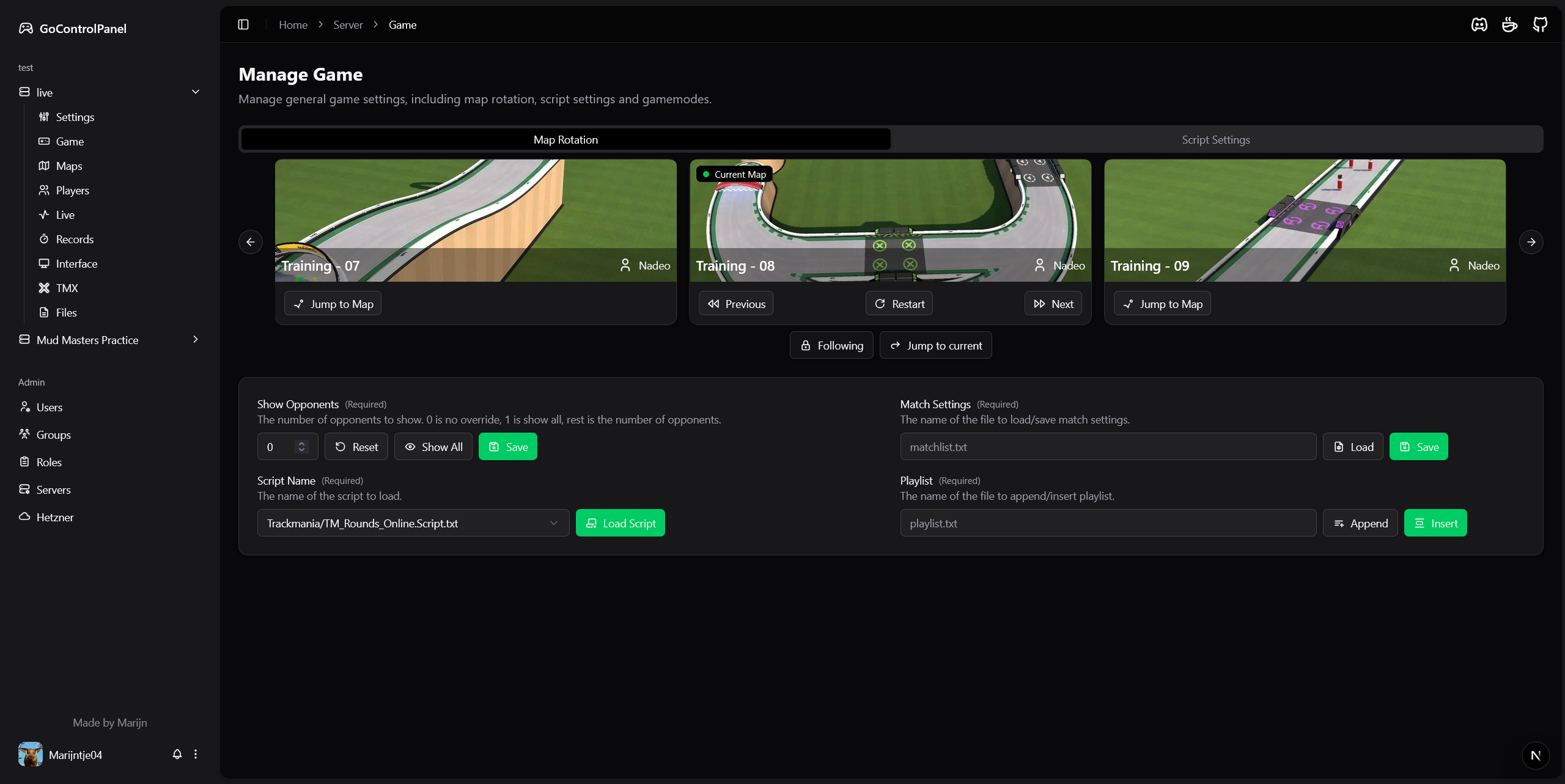Go to next carousel maps arrow
The image size is (1565, 784).
[1531, 242]
